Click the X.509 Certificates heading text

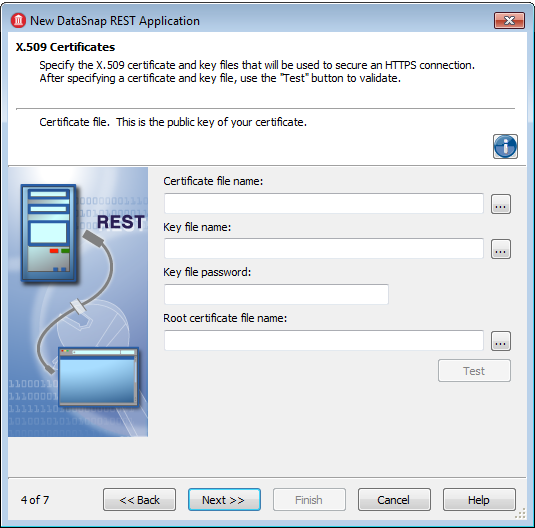65,47
